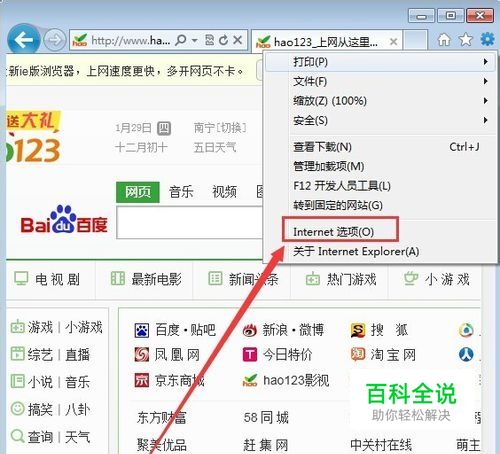Click the pink T icon for 今日特价
Viewport: 500px width, 454px height.
coord(250,355)
